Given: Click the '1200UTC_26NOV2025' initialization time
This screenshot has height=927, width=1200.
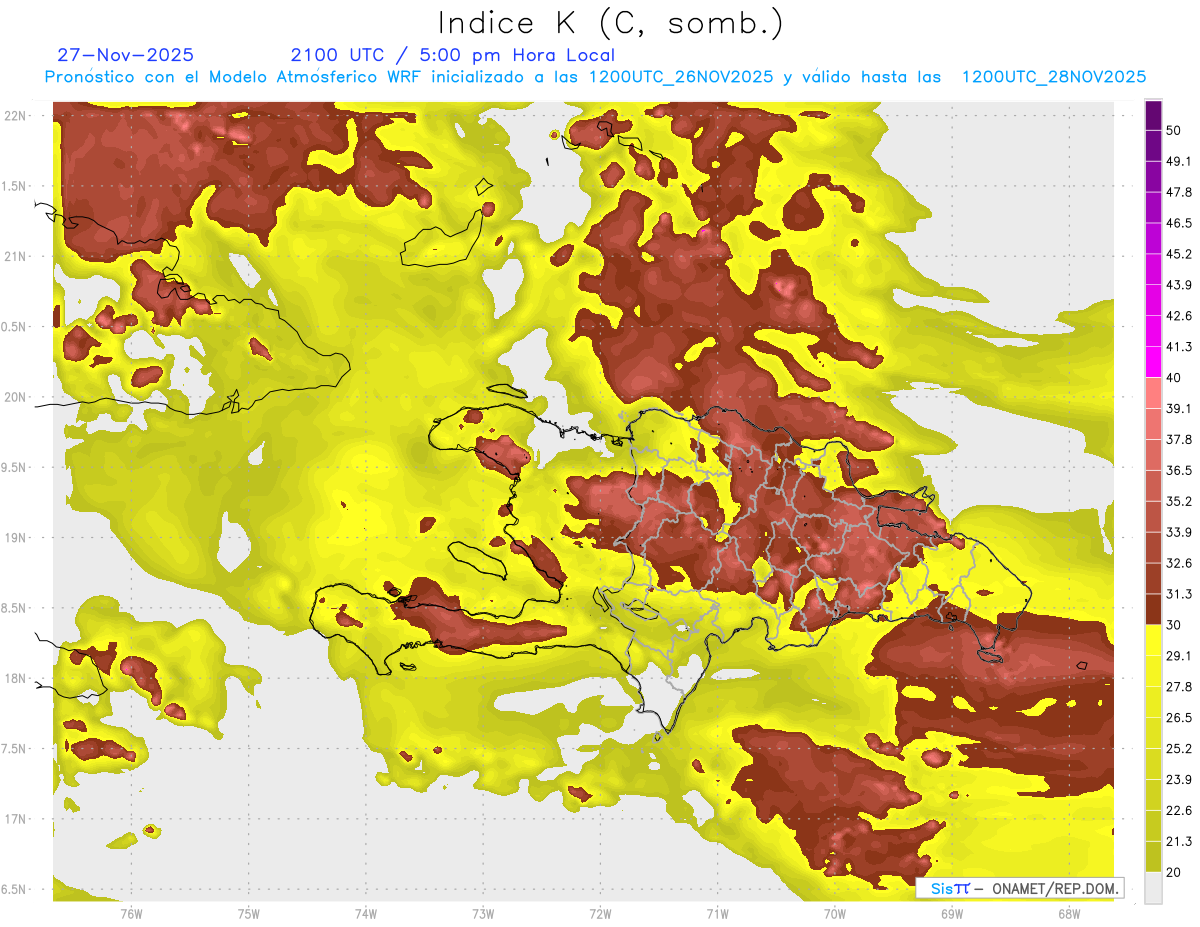Looking at the screenshot, I should click(x=681, y=77).
